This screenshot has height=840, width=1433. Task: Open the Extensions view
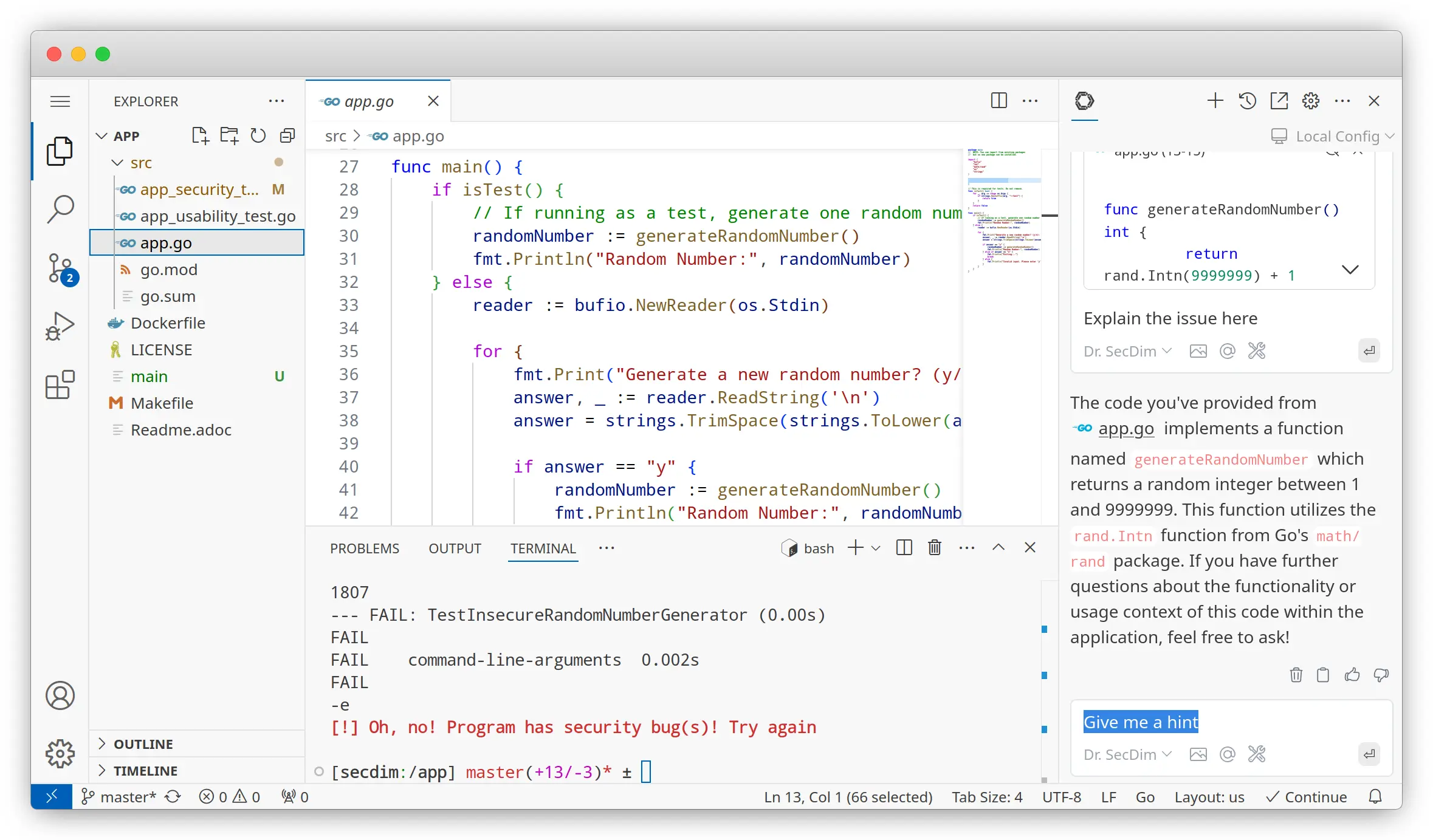(60, 384)
